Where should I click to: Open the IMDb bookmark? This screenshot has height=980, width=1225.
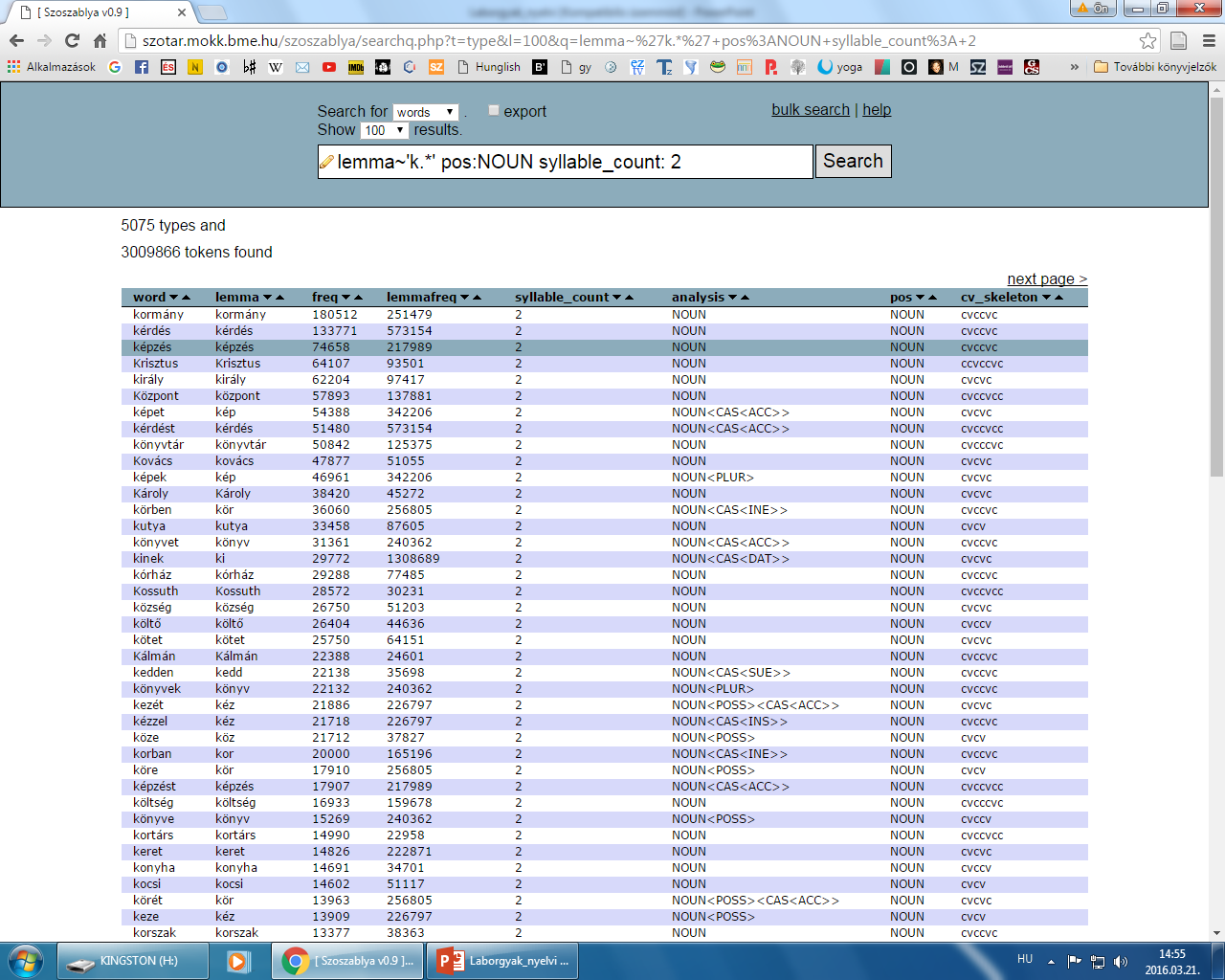[x=356, y=67]
